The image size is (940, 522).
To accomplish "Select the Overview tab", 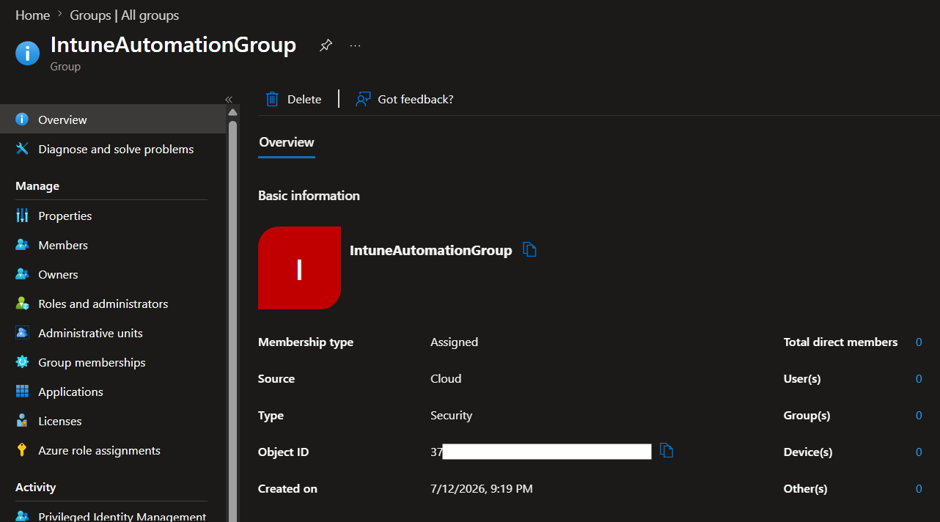I will tap(287, 143).
